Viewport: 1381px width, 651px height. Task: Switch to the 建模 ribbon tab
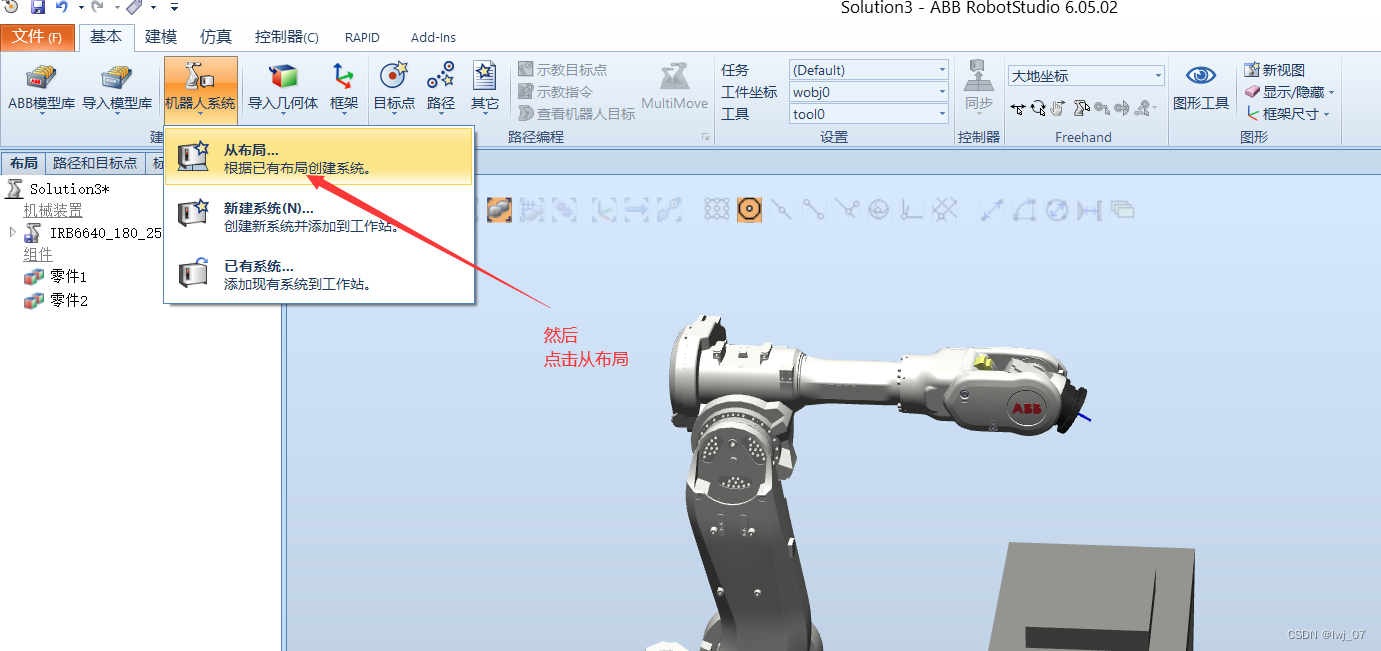coord(161,37)
